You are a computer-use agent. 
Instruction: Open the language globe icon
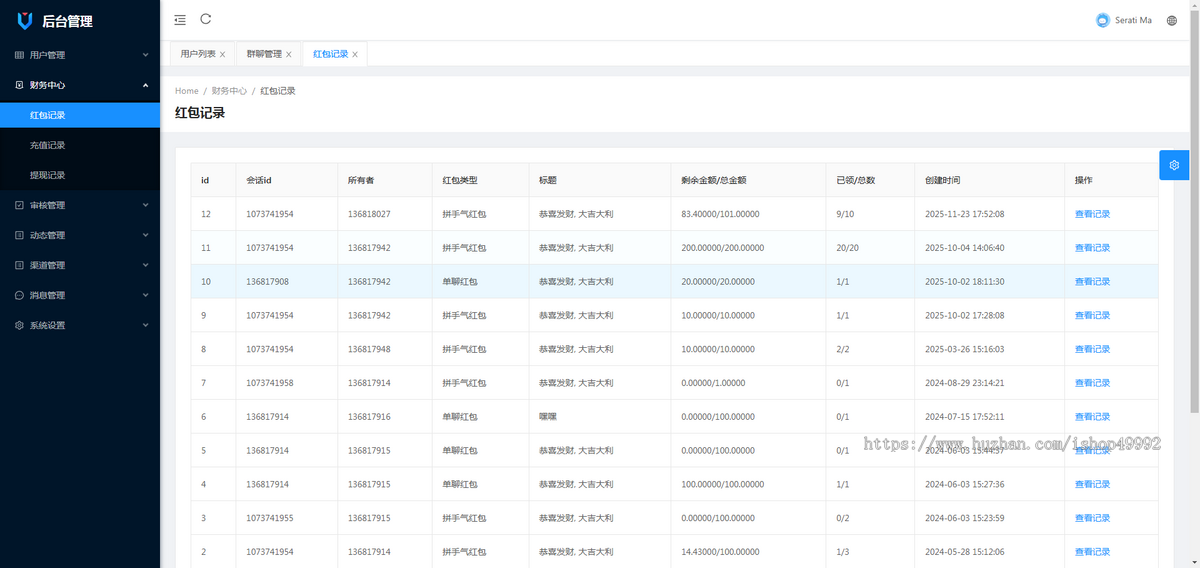click(x=1172, y=20)
